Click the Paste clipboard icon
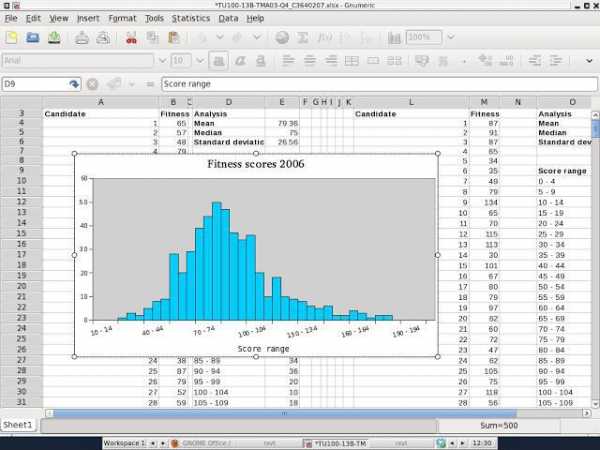The image size is (600, 450). click(175, 38)
